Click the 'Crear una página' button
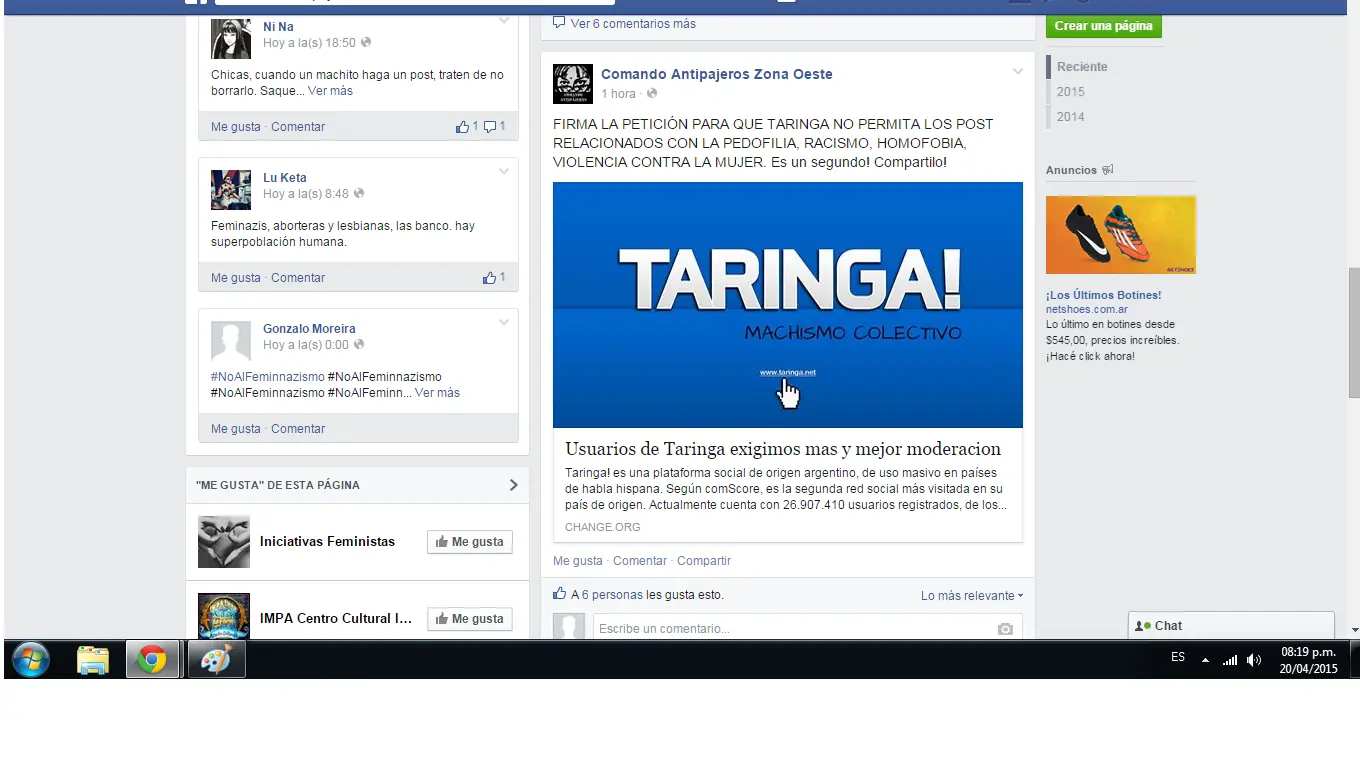 coord(1104,26)
